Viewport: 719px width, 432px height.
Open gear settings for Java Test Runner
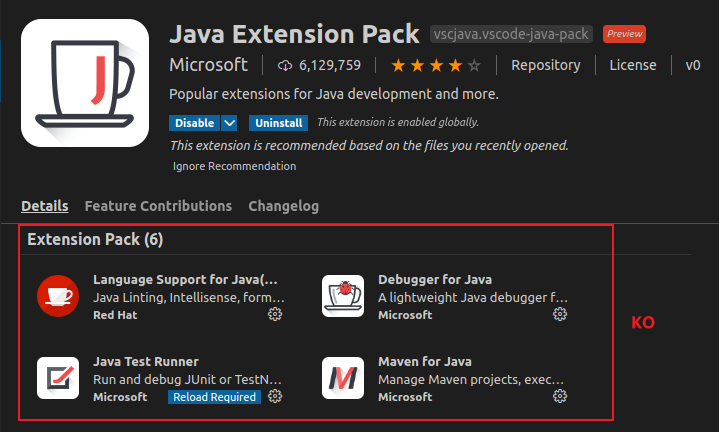point(275,396)
